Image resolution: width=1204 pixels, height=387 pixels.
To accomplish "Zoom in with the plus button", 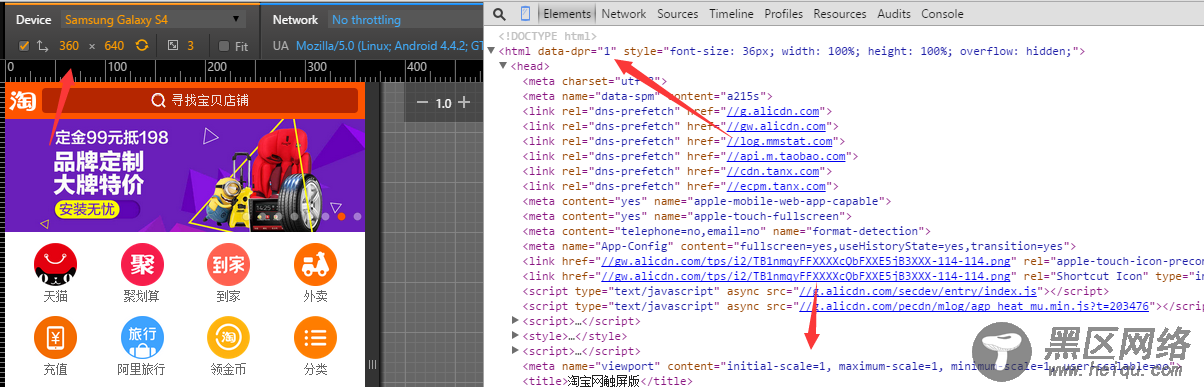I will [463, 103].
